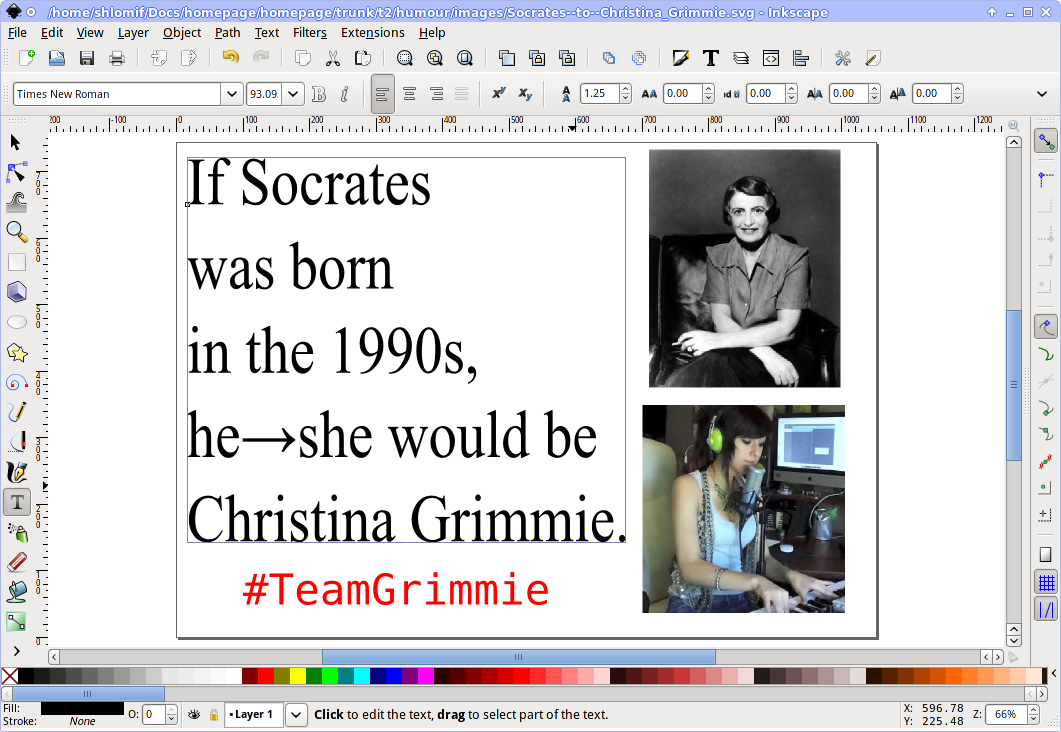
Task: Set text alignment to center
Action: (x=409, y=94)
